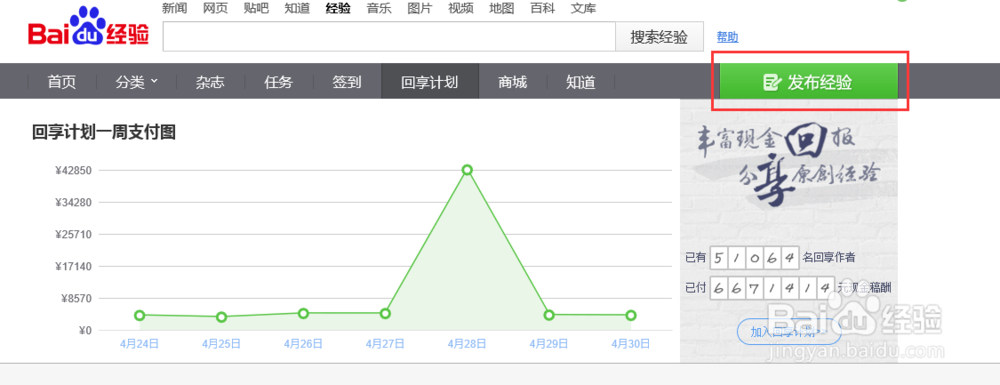
Task: Expand the 分类 dropdown menu
Action: pos(136,82)
